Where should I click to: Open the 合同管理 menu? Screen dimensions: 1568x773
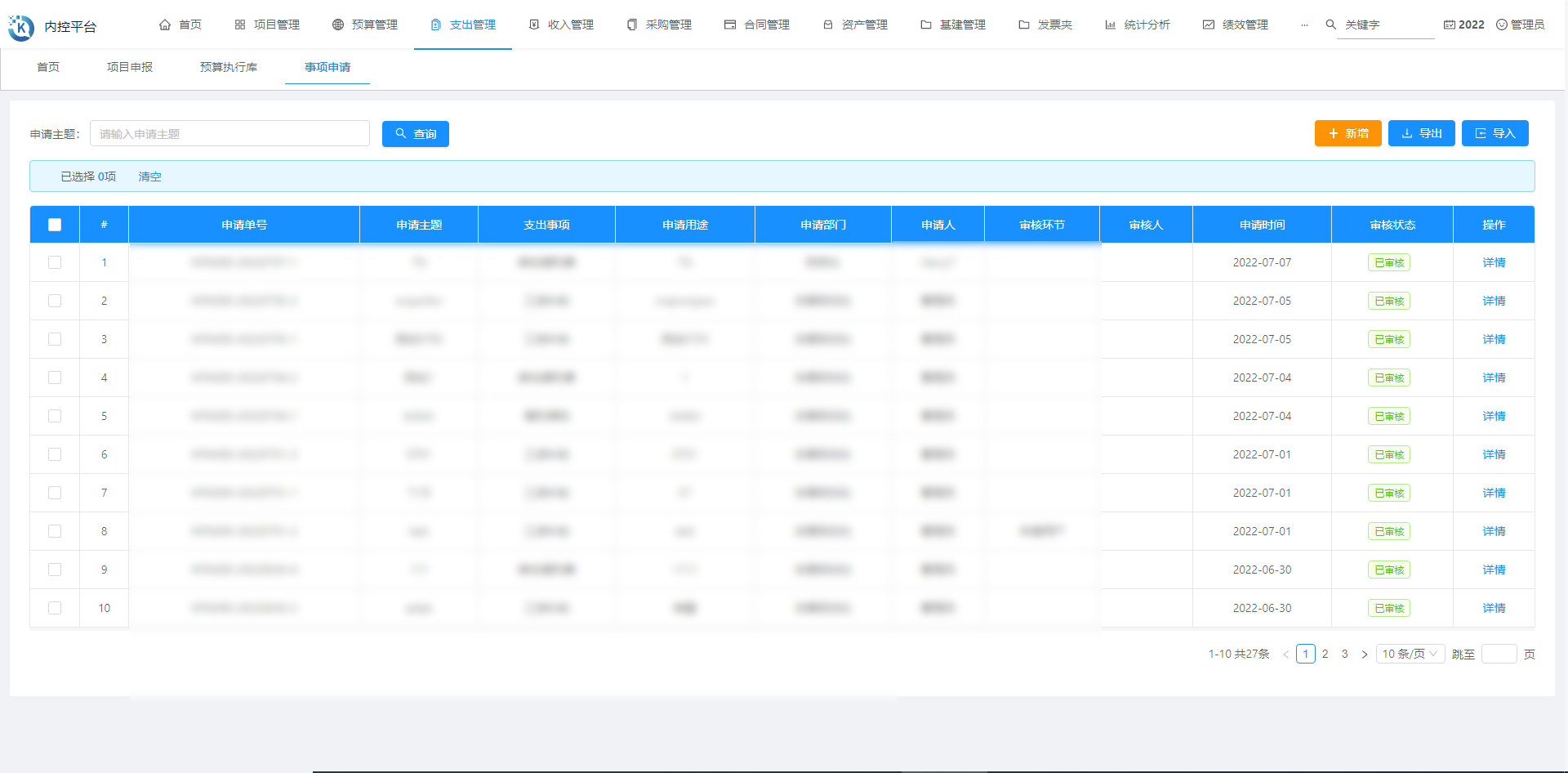(757, 25)
